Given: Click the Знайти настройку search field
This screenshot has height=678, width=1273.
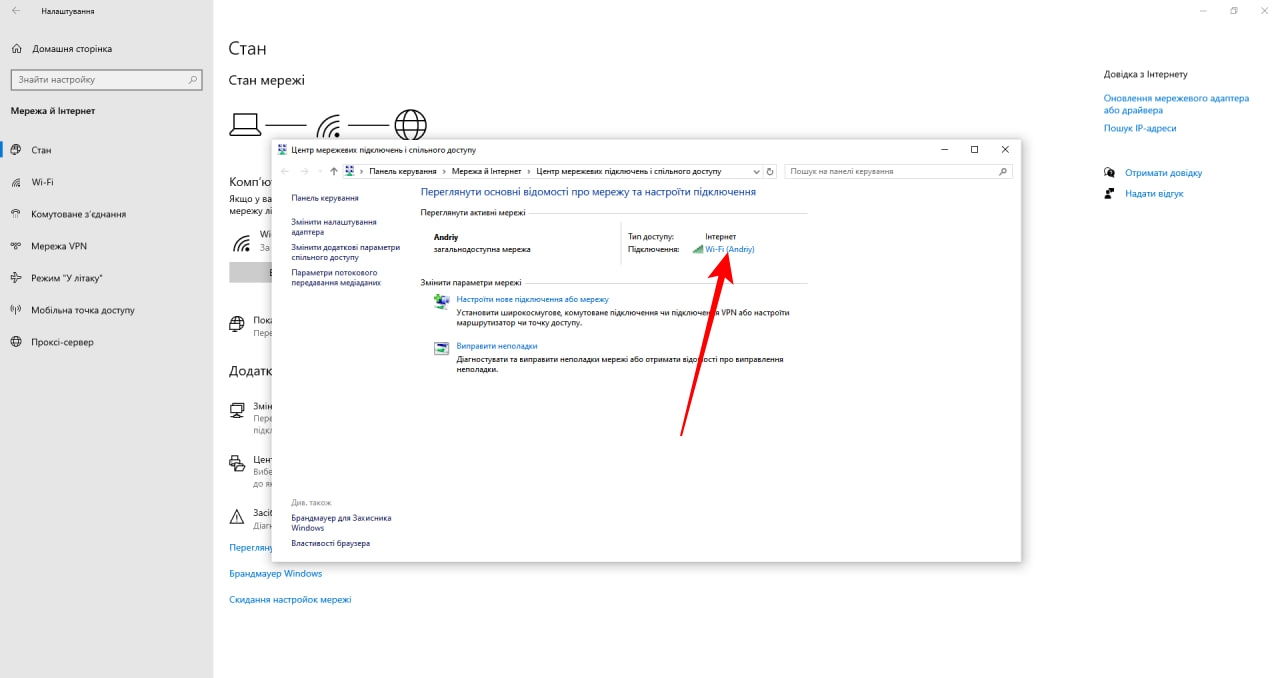Looking at the screenshot, I should click(x=106, y=80).
